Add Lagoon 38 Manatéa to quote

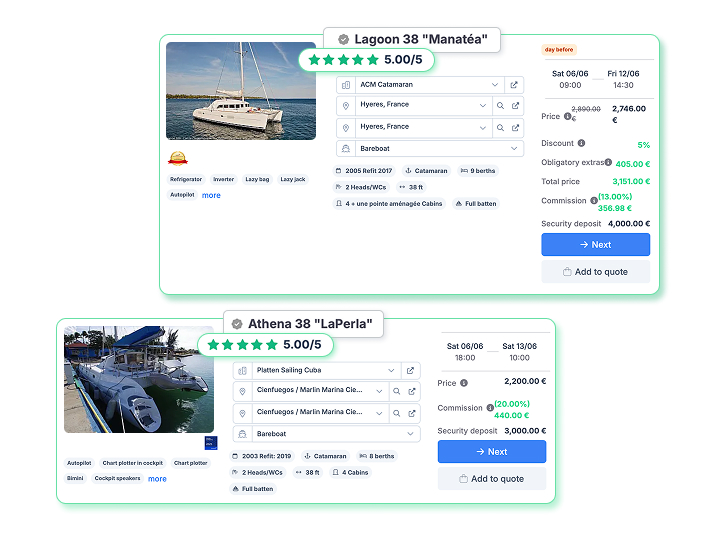tap(595, 272)
